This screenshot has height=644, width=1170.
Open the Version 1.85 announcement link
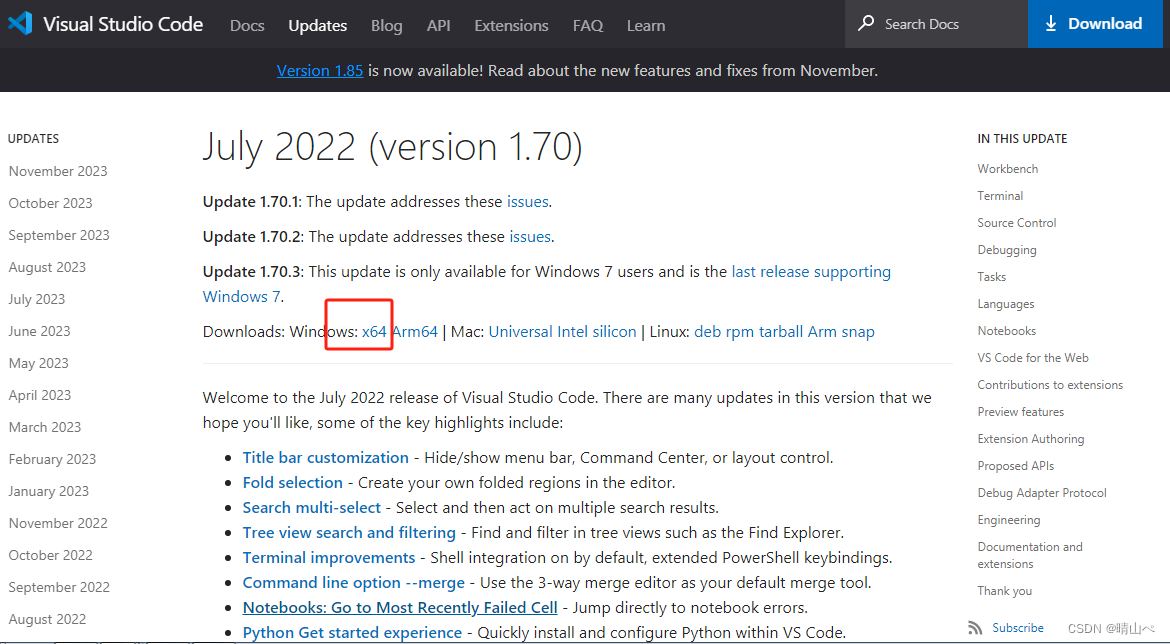pyautogui.click(x=319, y=70)
